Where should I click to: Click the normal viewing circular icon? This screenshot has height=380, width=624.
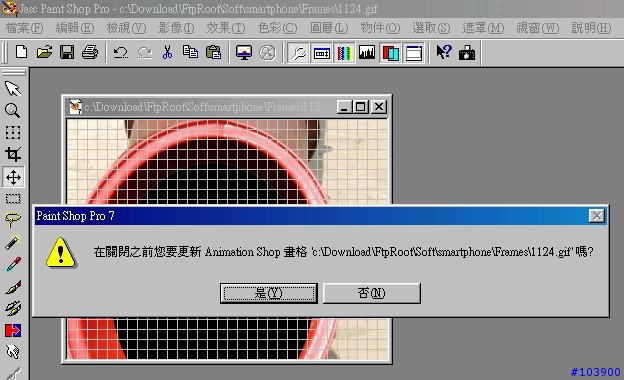pyautogui.click(x=267, y=52)
